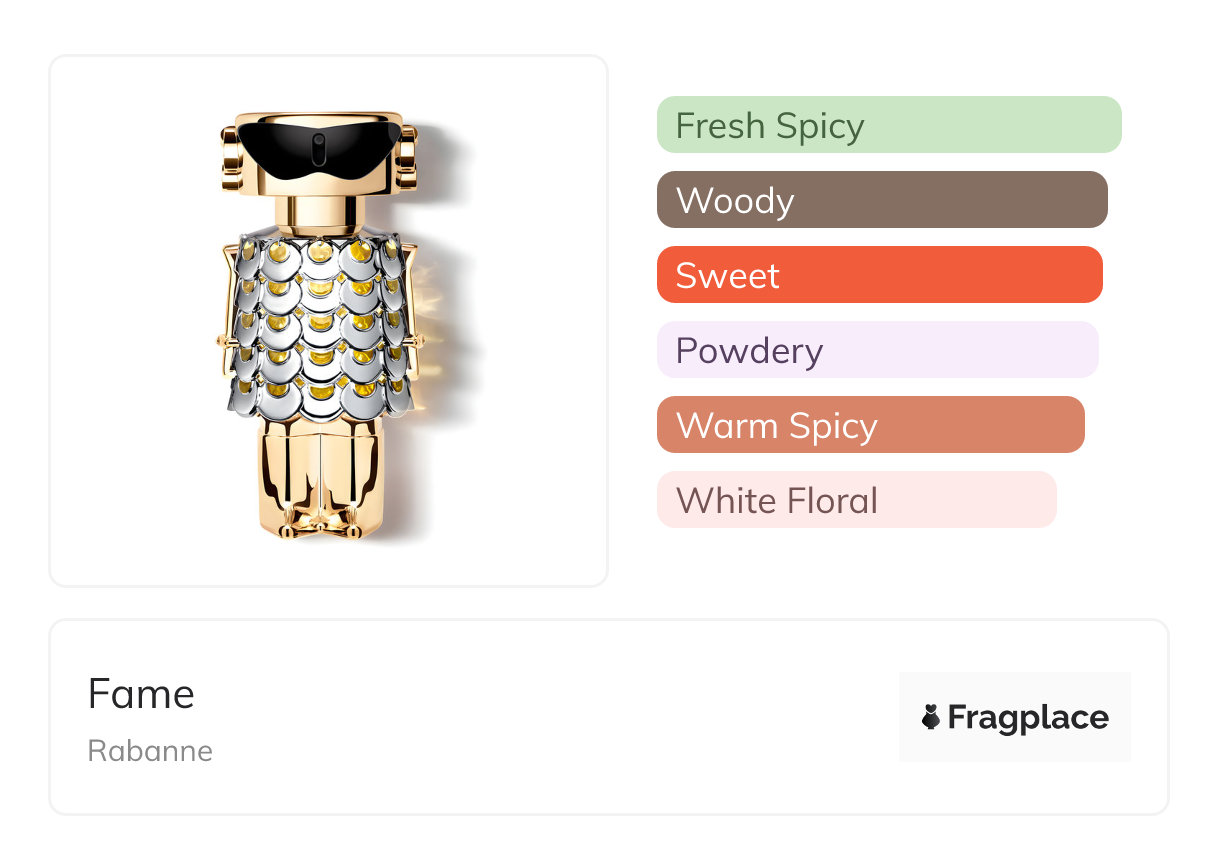The width and height of the screenshot is (1218, 864).
Task: Click the Fame fragrance title
Action: tap(141, 694)
